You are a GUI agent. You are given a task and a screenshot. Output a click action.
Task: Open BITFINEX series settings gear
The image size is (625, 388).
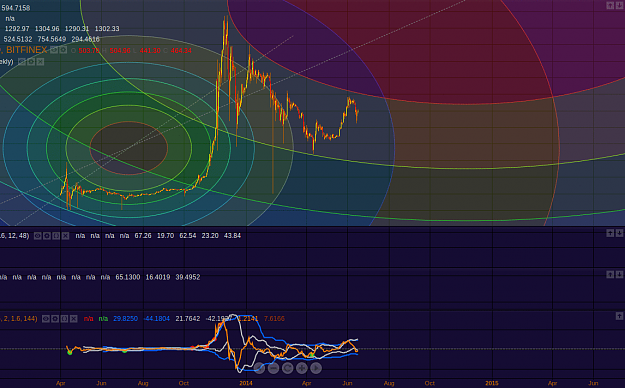(x=63, y=50)
